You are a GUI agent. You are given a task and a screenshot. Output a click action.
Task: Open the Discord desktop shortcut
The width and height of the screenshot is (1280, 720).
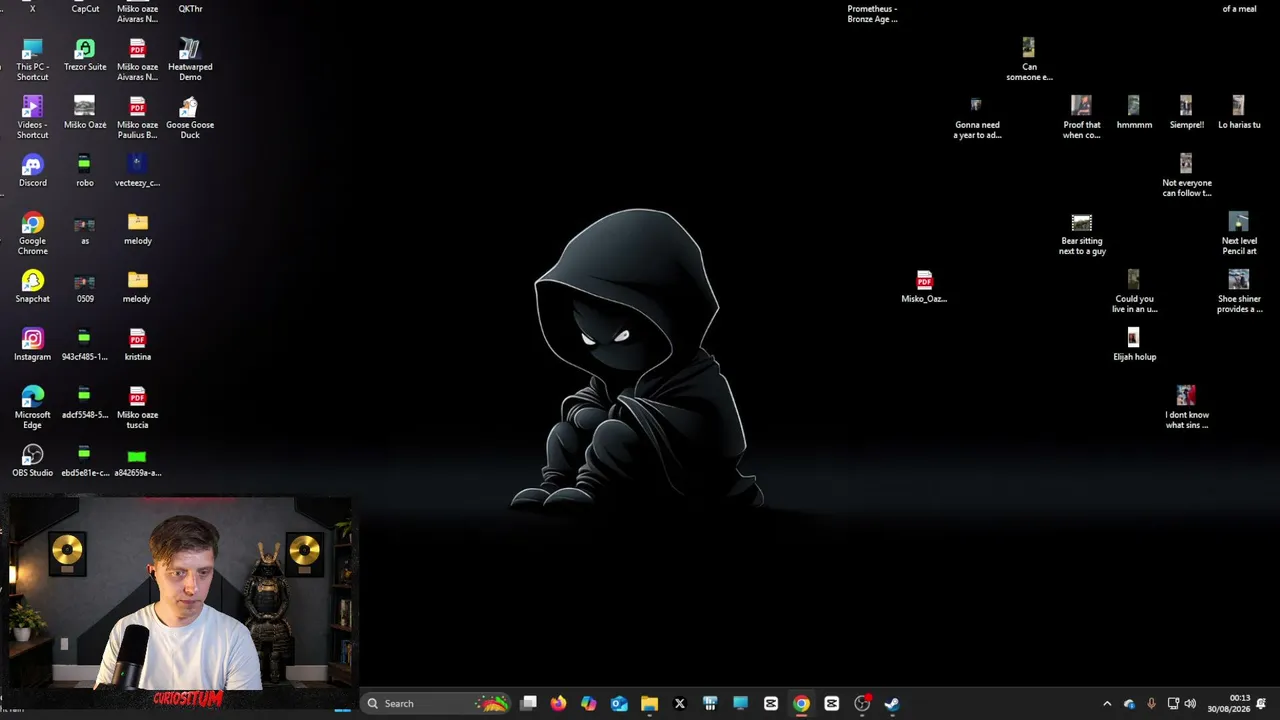[x=32, y=171]
